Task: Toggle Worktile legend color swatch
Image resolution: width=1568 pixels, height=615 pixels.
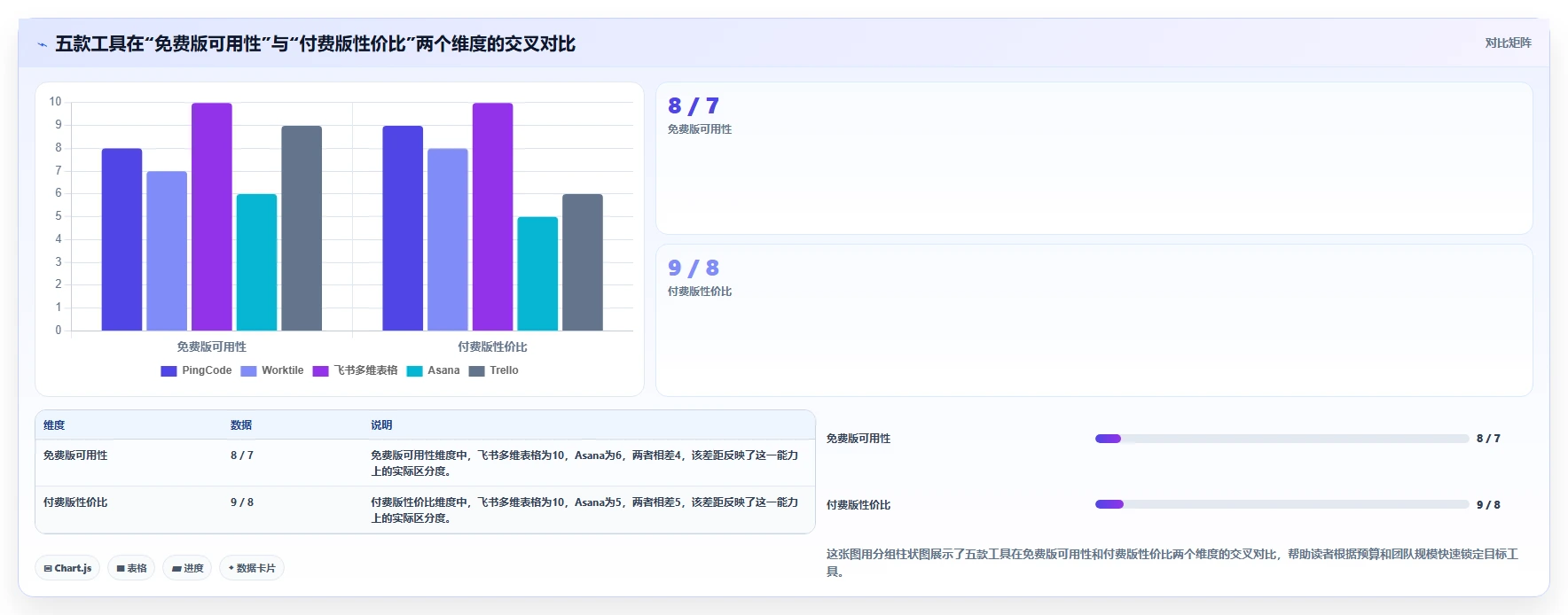Action: pos(248,371)
